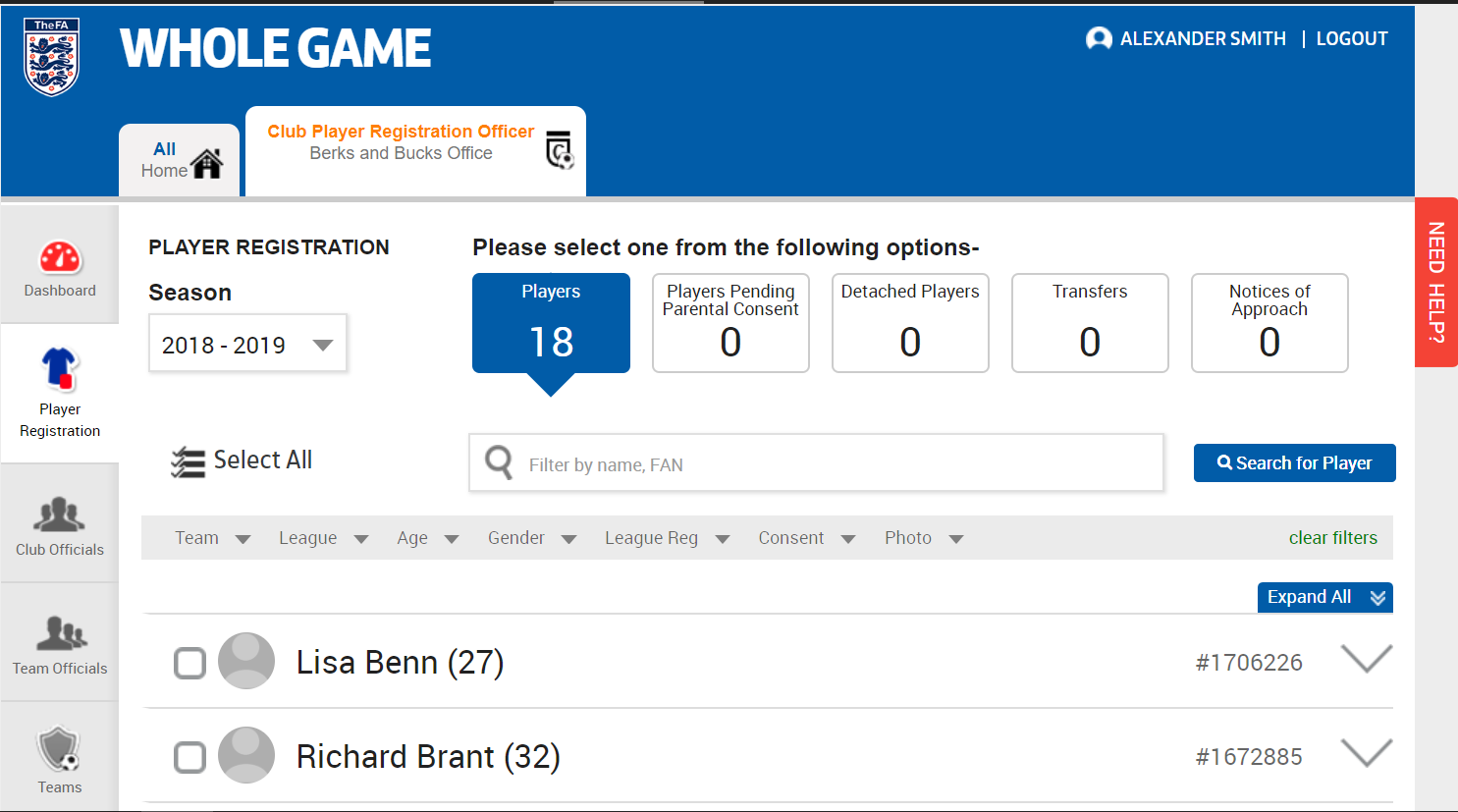Open Player Registration via the shirt icon

tap(60, 369)
